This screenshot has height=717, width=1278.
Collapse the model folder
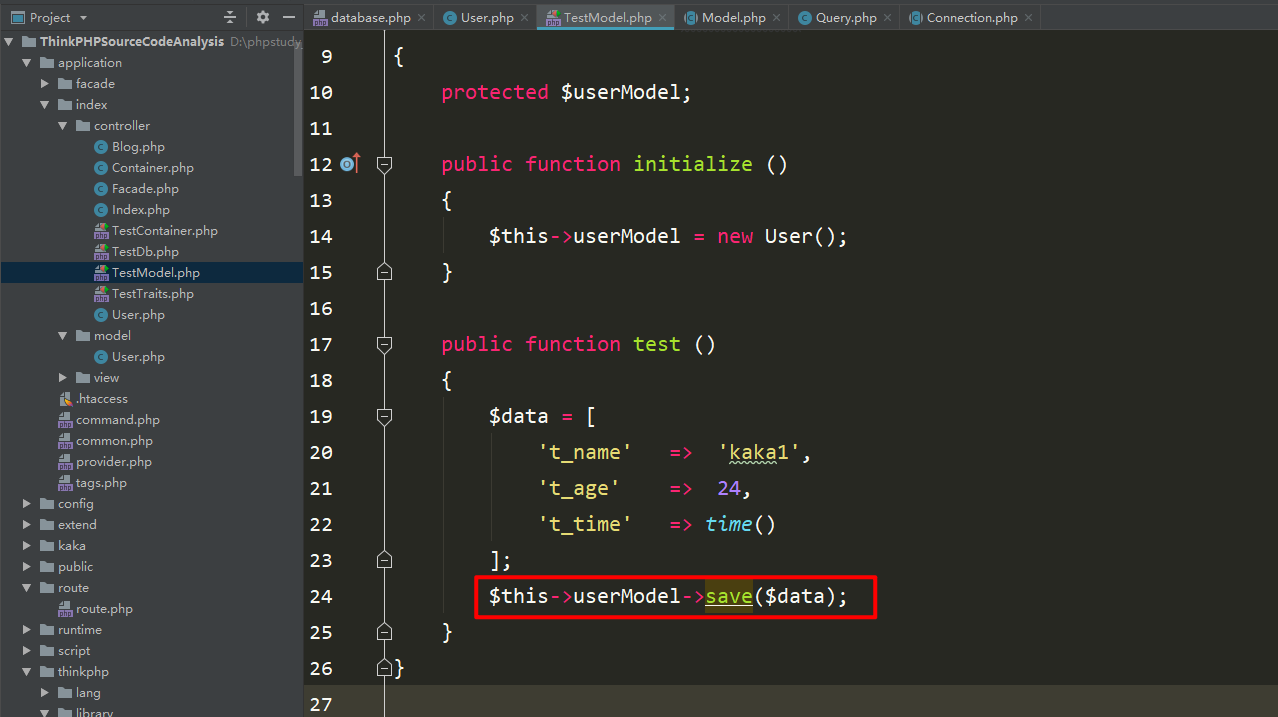click(x=63, y=336)
